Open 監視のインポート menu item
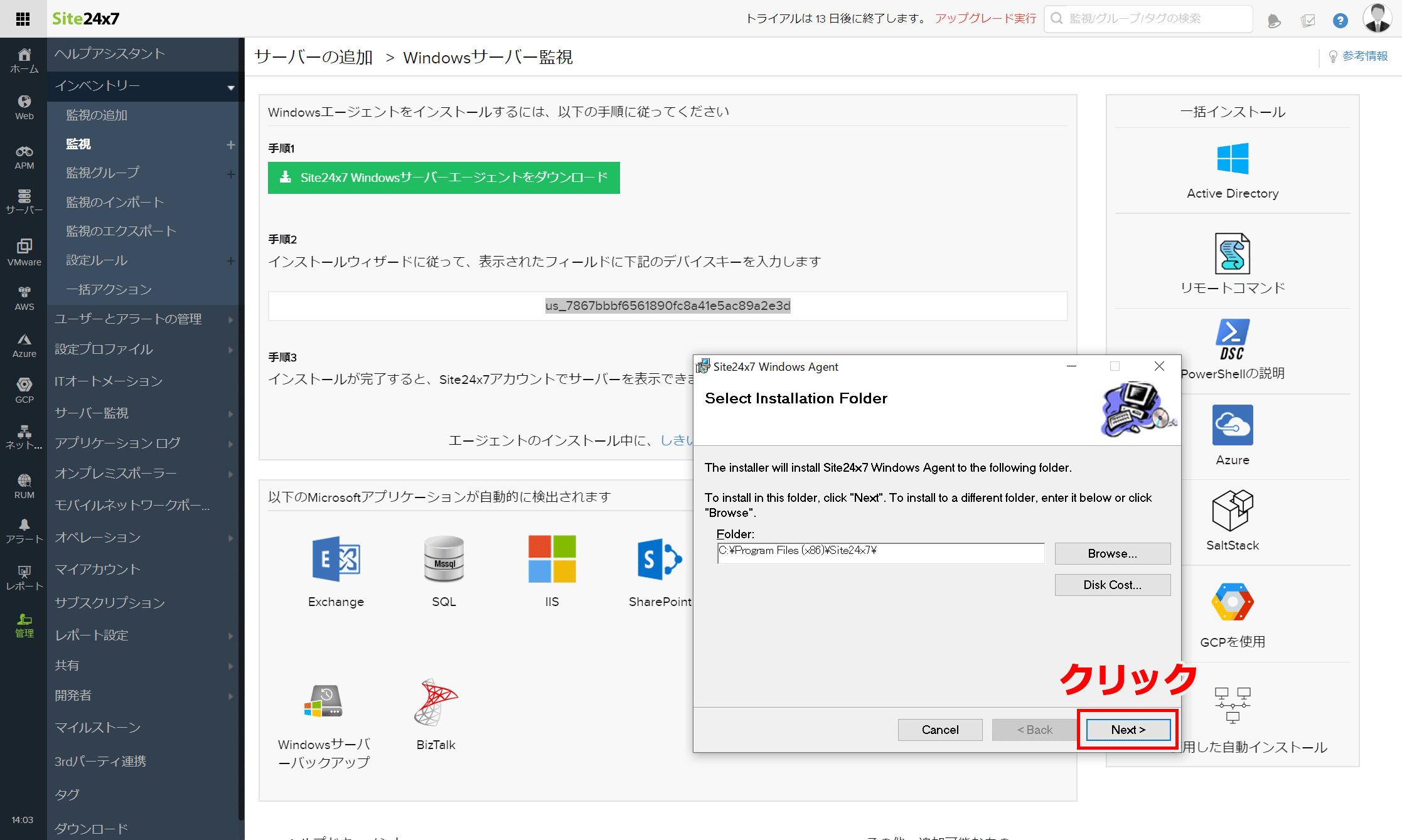 [115, 202]
